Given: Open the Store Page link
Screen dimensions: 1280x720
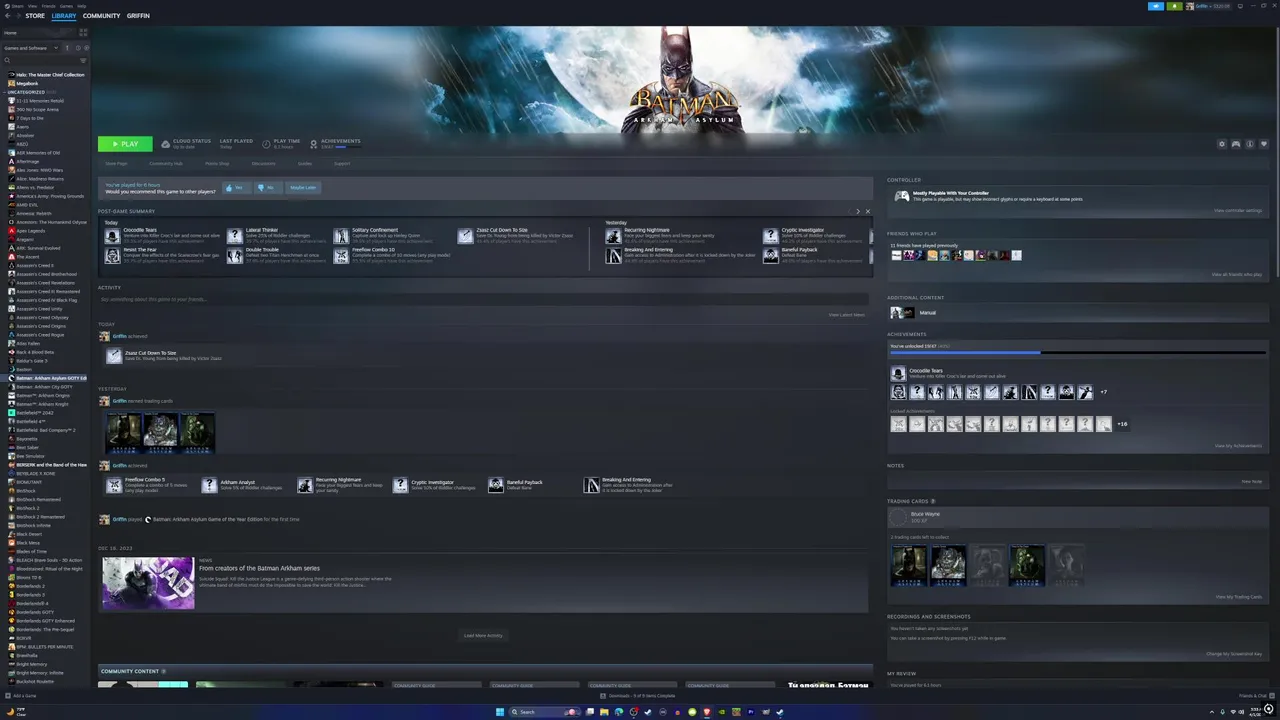Looking at the screenshot, I should click(x=116, y=163).
